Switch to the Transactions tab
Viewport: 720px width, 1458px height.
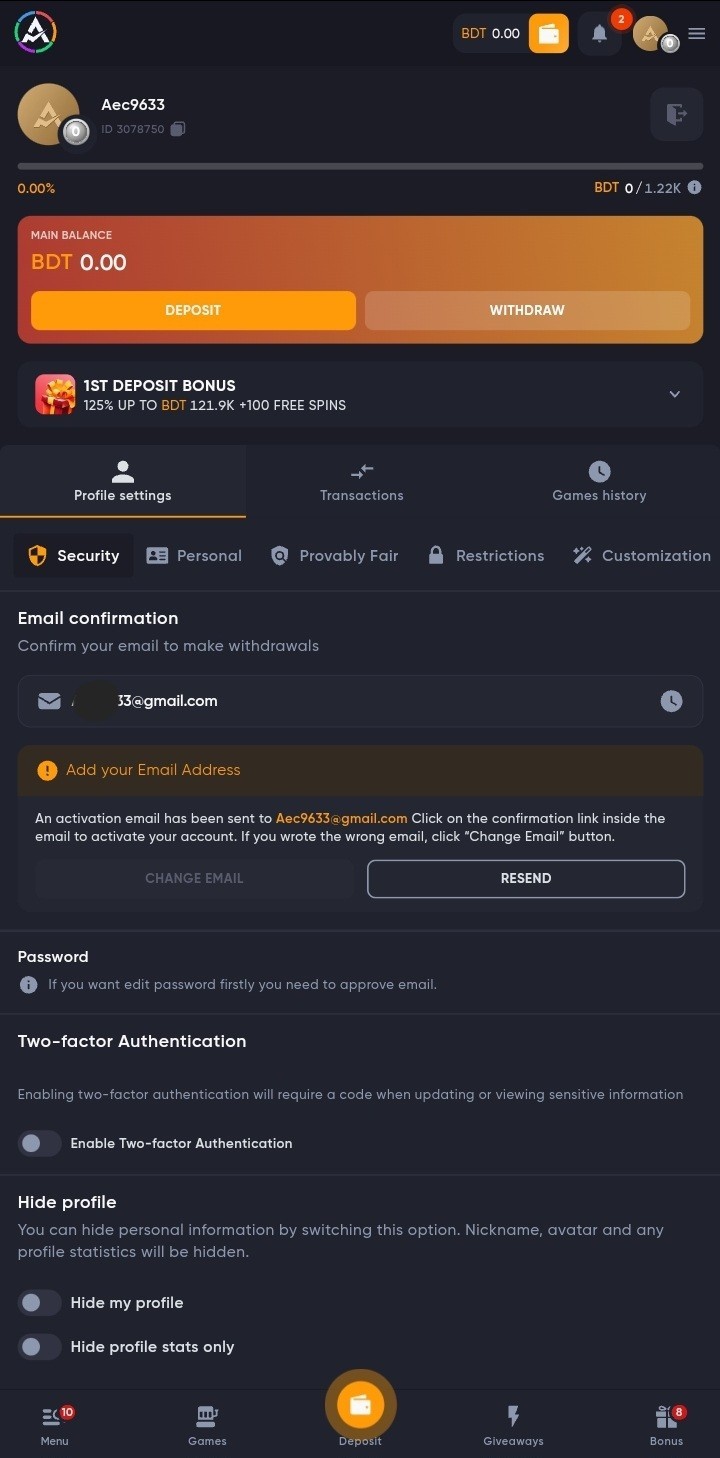click(362, 482)
